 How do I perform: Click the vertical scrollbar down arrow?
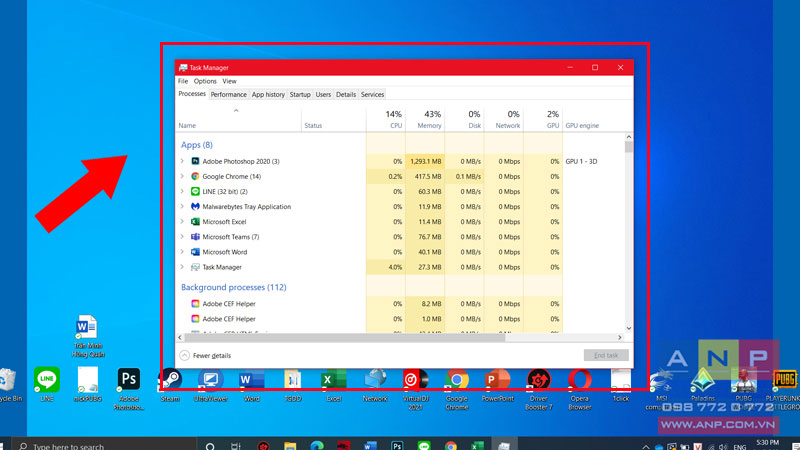pyautogui.click(x=629, y=329)
